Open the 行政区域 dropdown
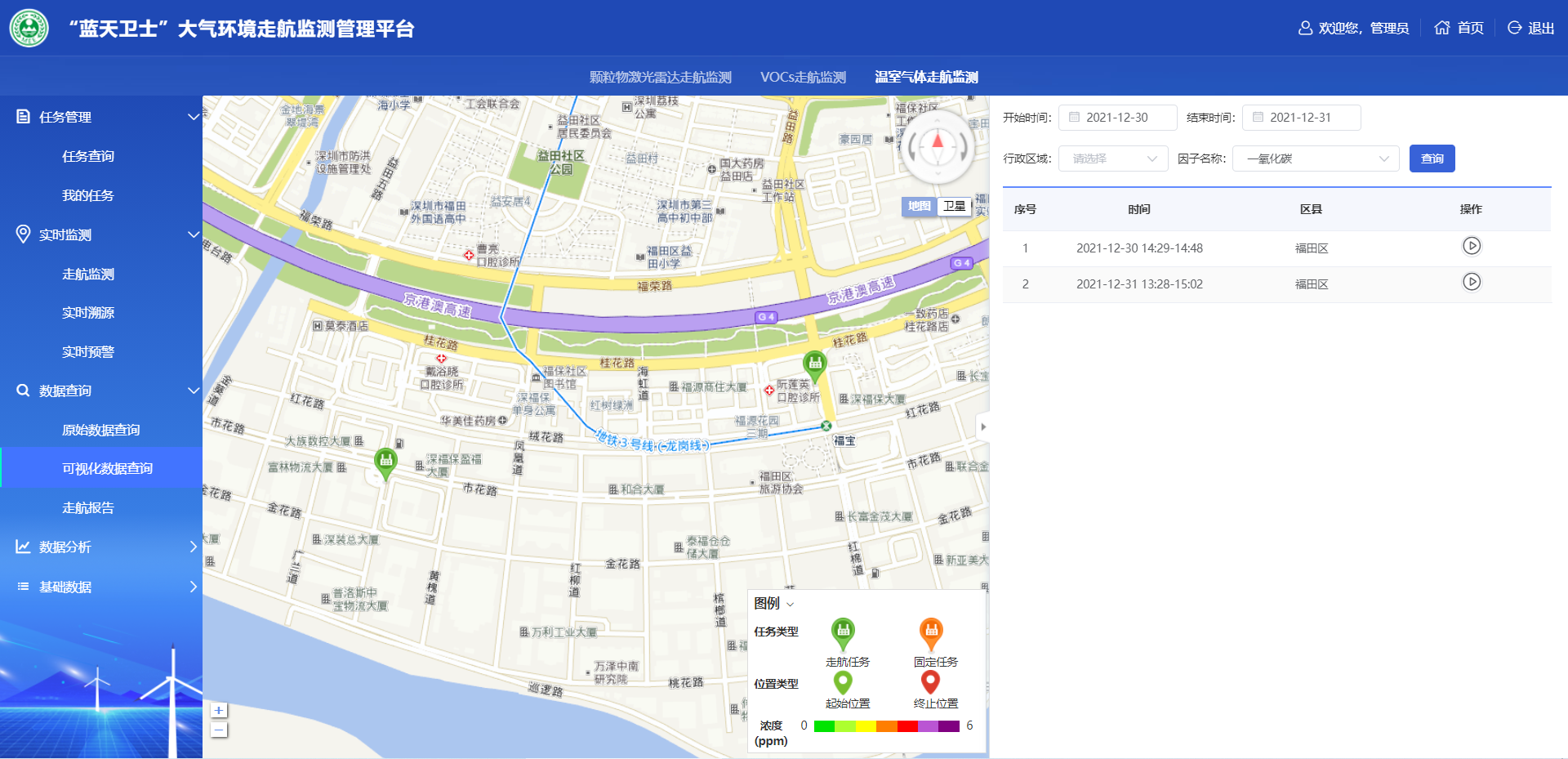Screen dimensions: 1568x759 1113,158
